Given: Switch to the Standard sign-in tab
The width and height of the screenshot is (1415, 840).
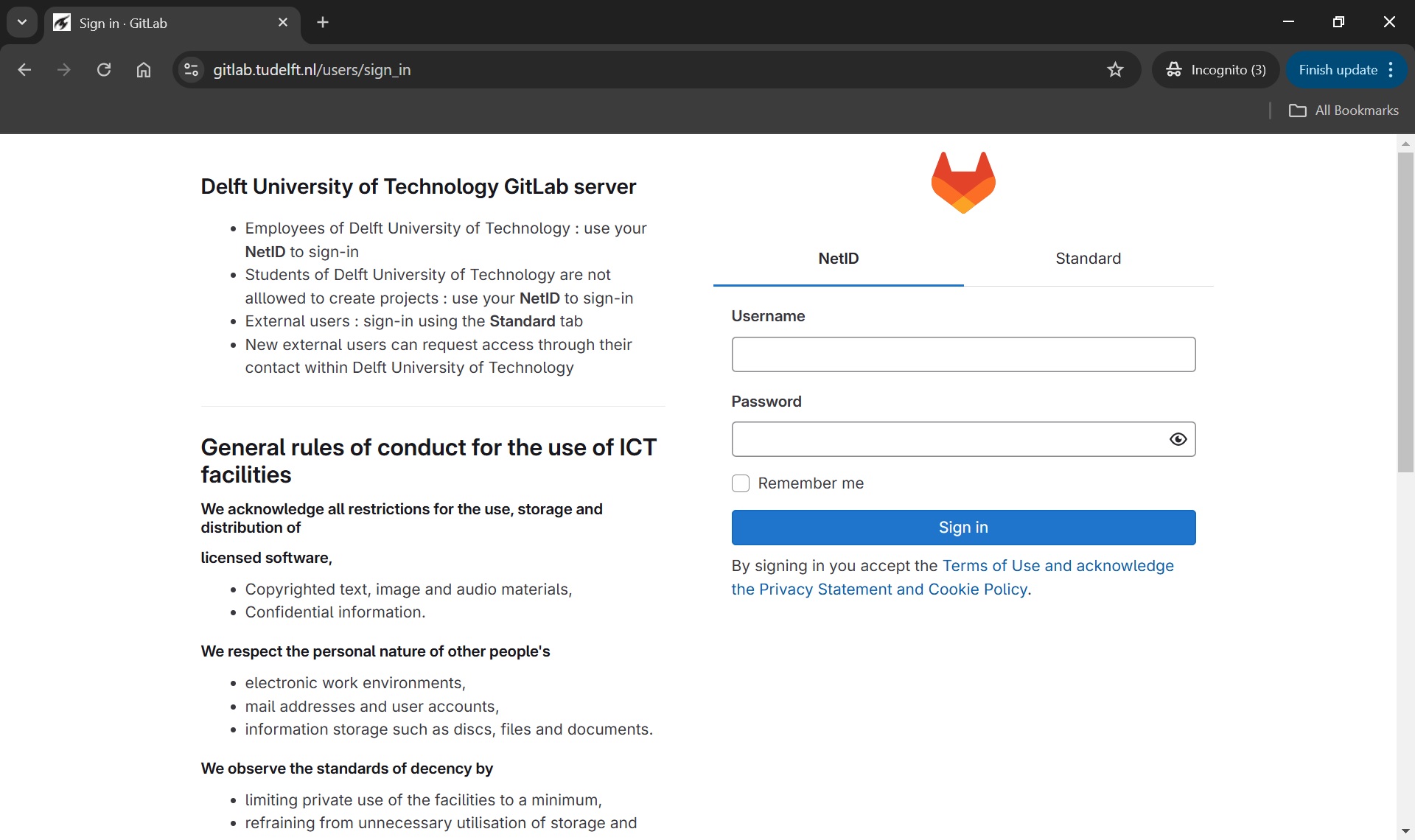Looking at the screenshot, I should (1088, 259).
